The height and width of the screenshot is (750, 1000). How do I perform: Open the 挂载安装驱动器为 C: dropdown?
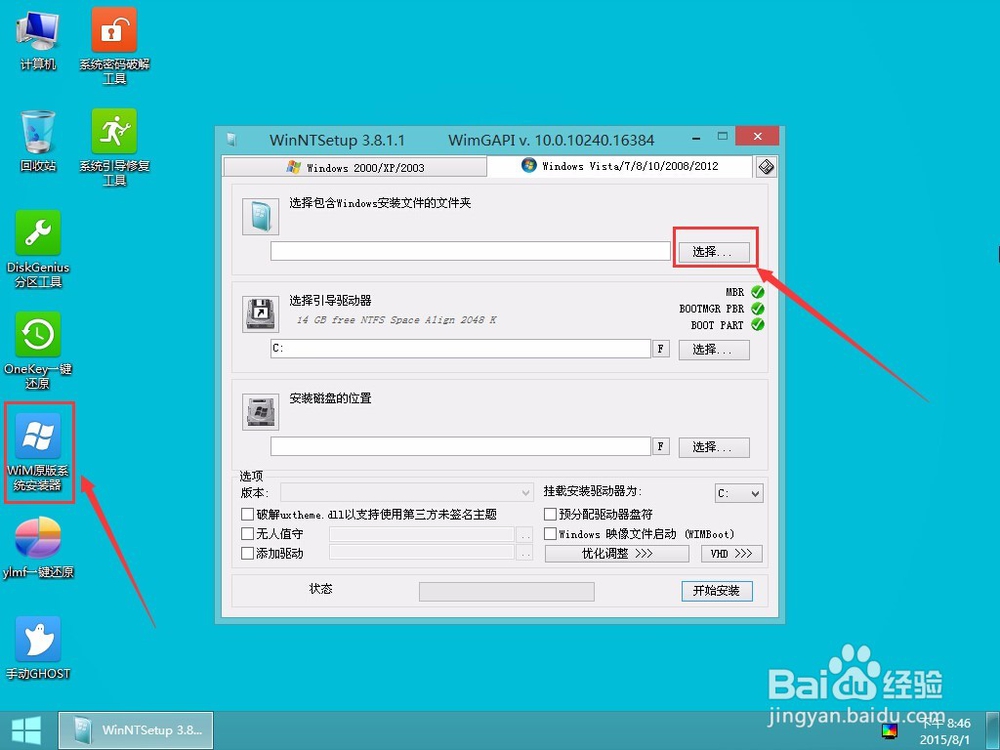click(x=739, y=493)
